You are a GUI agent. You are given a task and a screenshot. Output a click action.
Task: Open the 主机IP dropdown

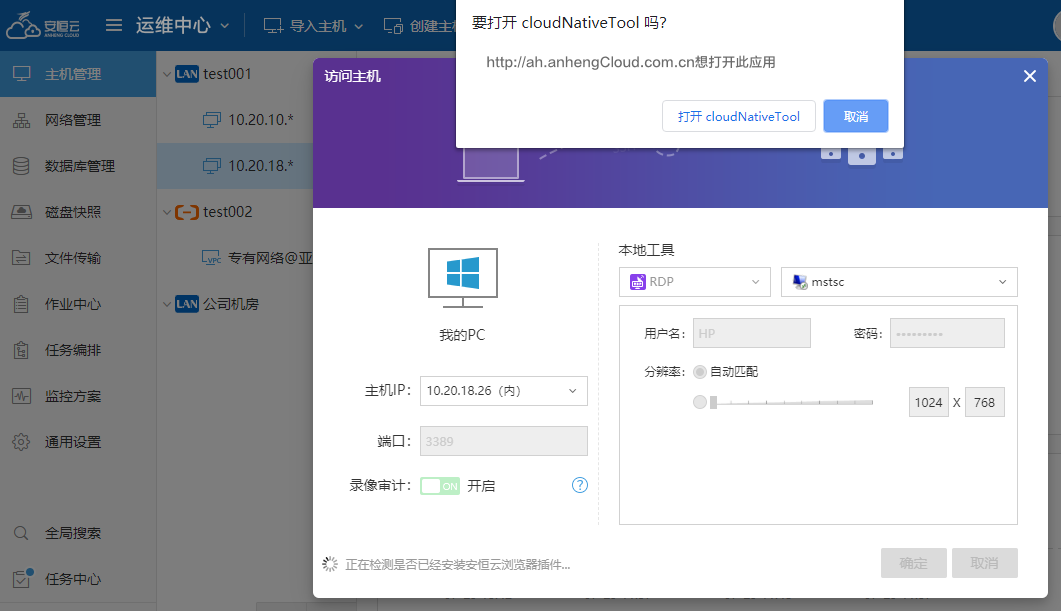coord(503,391)
